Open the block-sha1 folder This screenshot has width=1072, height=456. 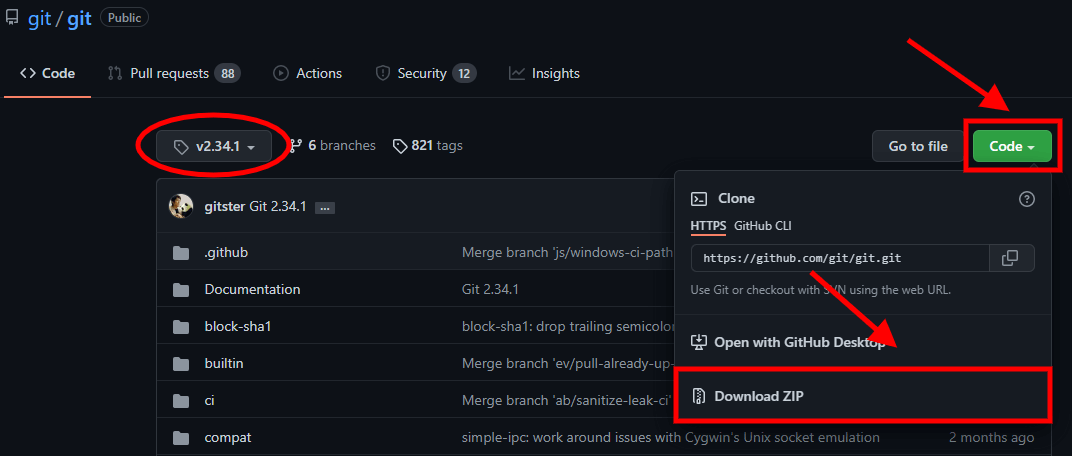[x=238, y=327]
